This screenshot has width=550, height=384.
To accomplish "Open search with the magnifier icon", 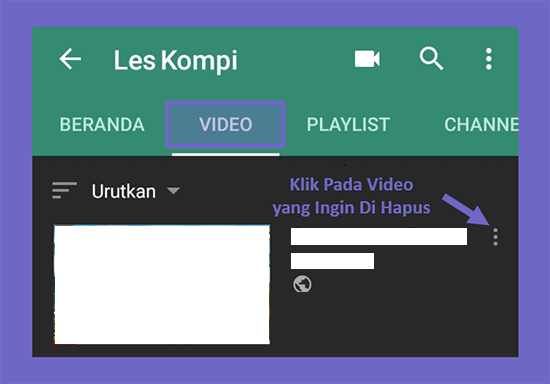I will (x=431, y=59).
